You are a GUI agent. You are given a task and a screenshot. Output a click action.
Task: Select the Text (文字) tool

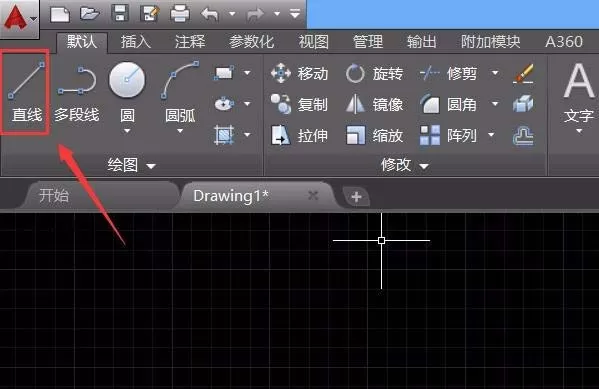point(579,92)
